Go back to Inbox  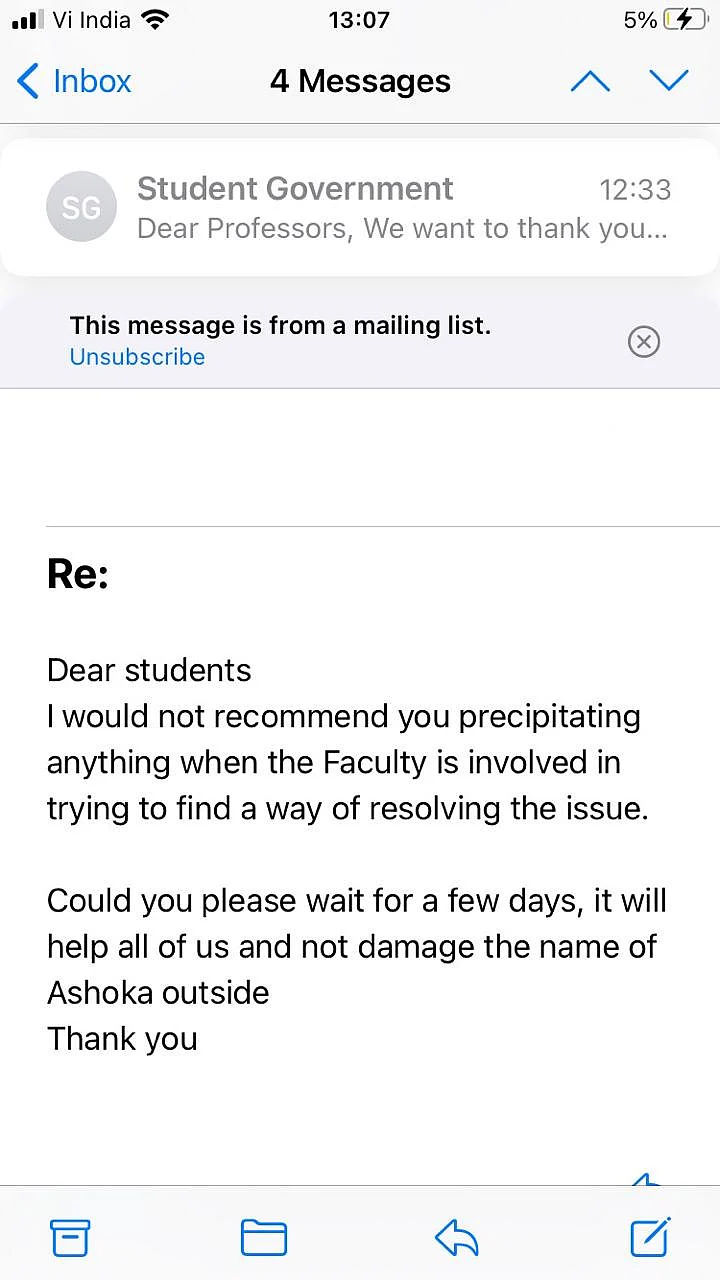(x=74, y=81)
